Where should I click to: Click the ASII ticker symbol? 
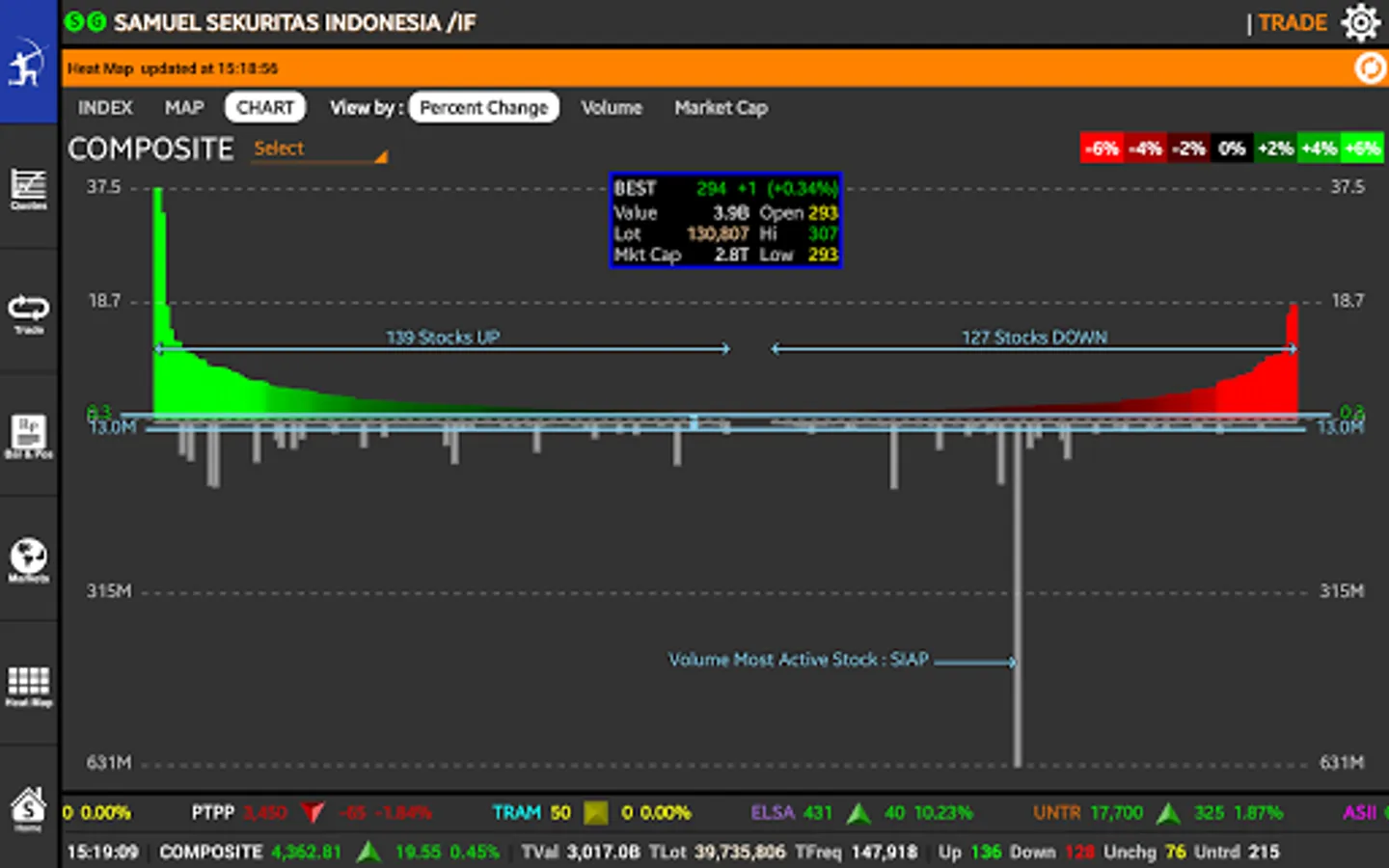point(1359,813)
